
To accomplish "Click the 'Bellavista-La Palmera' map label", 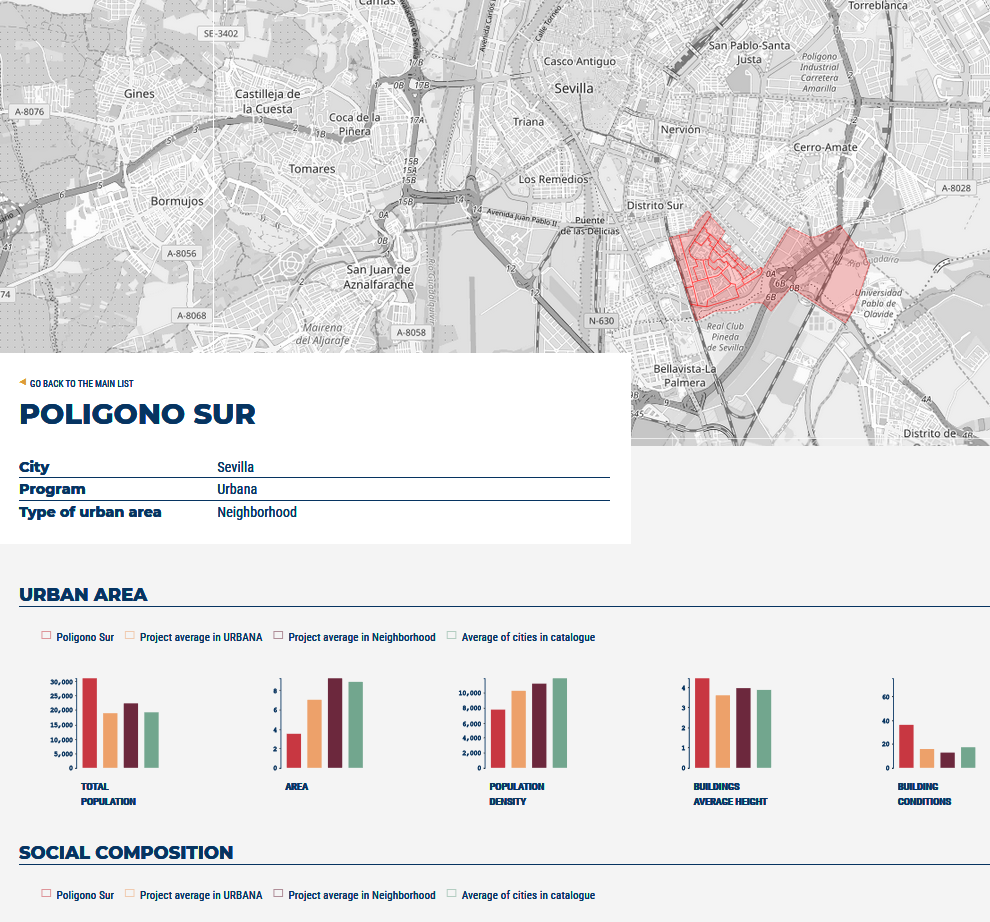I will [x=684, y=375].
